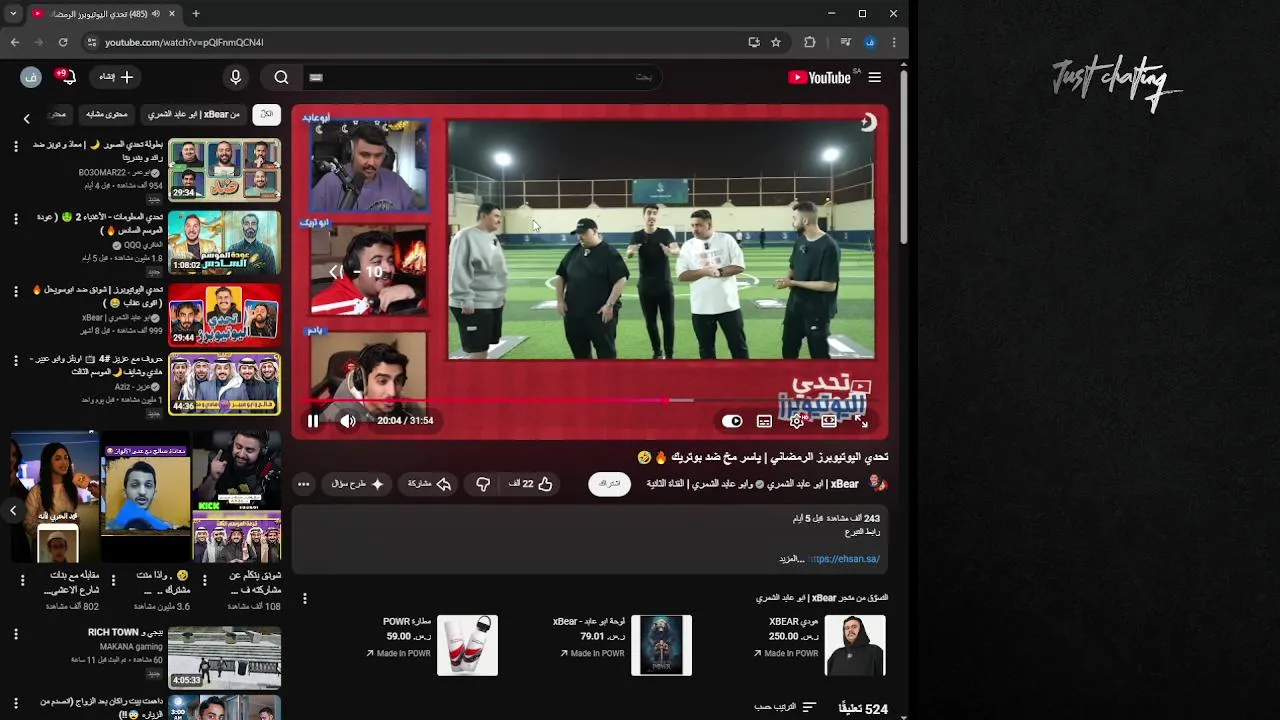Open the merch shelf three-dot menu
Image resolution: width=1280 pixels, height=720 pixels.
point(305,598)
